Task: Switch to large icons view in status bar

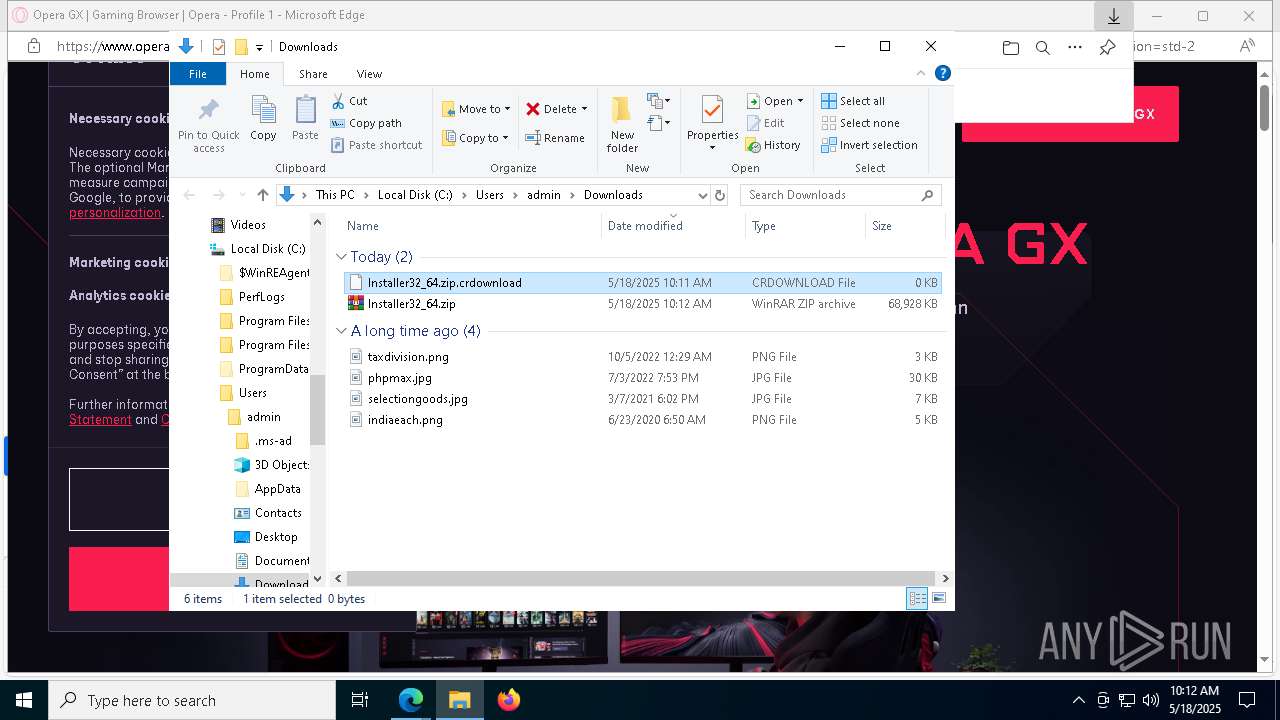Action: [939, 599]
